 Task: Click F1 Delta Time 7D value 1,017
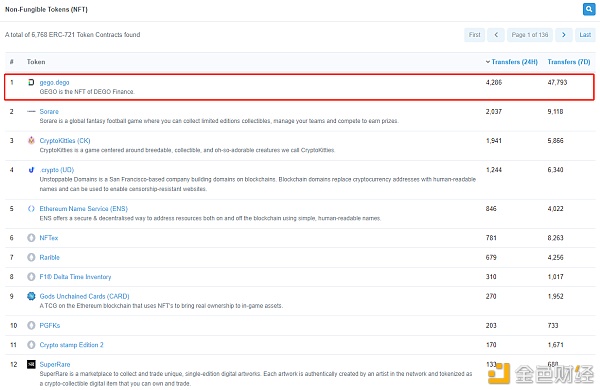(555, 277)
